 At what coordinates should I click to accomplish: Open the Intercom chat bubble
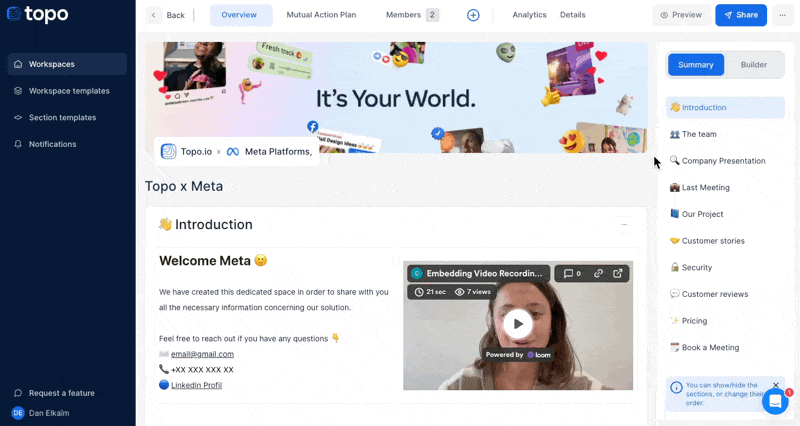[x=775, y=401]
